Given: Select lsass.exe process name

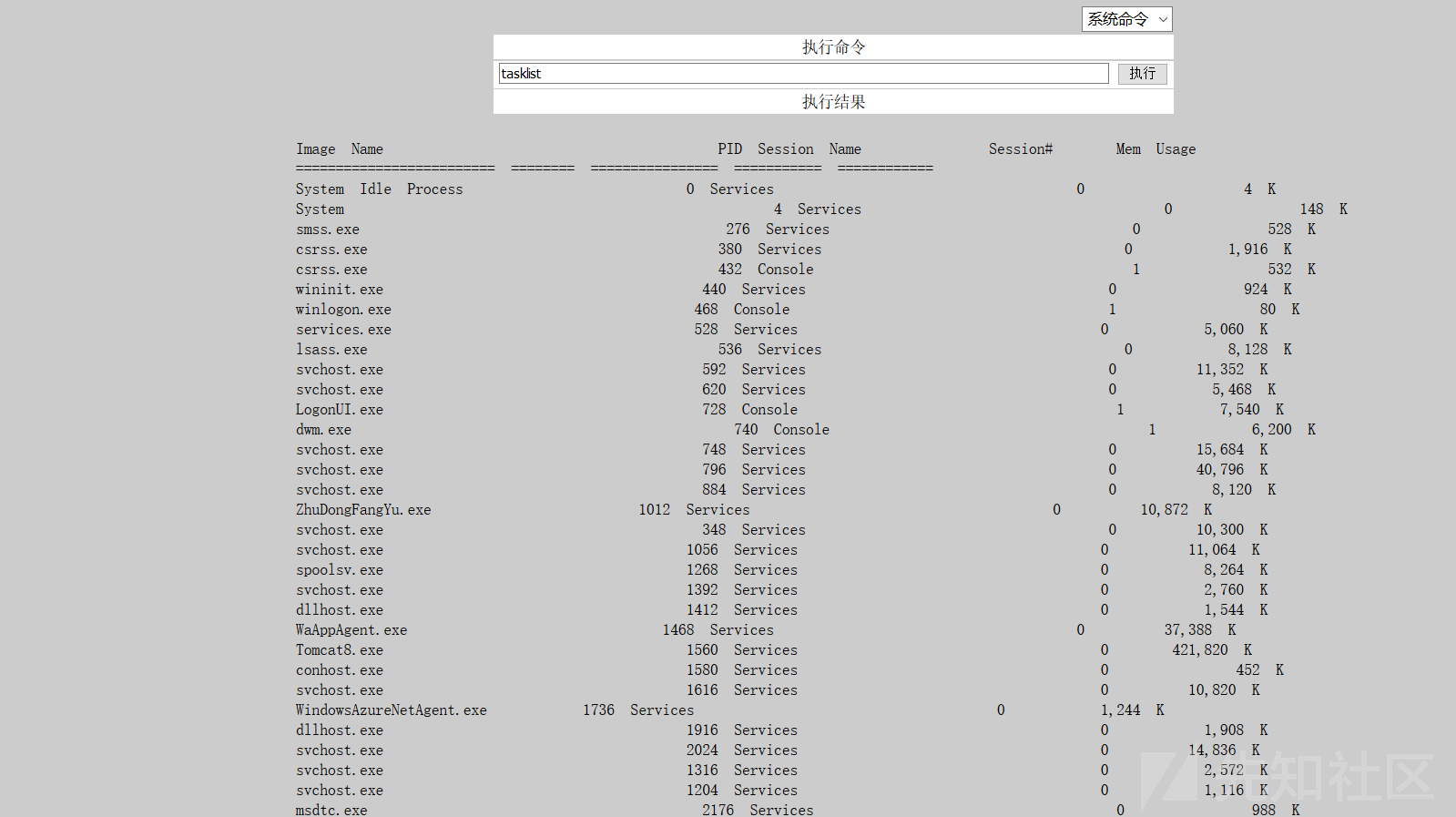Looking at the screenshot, I should pos(331,350).
